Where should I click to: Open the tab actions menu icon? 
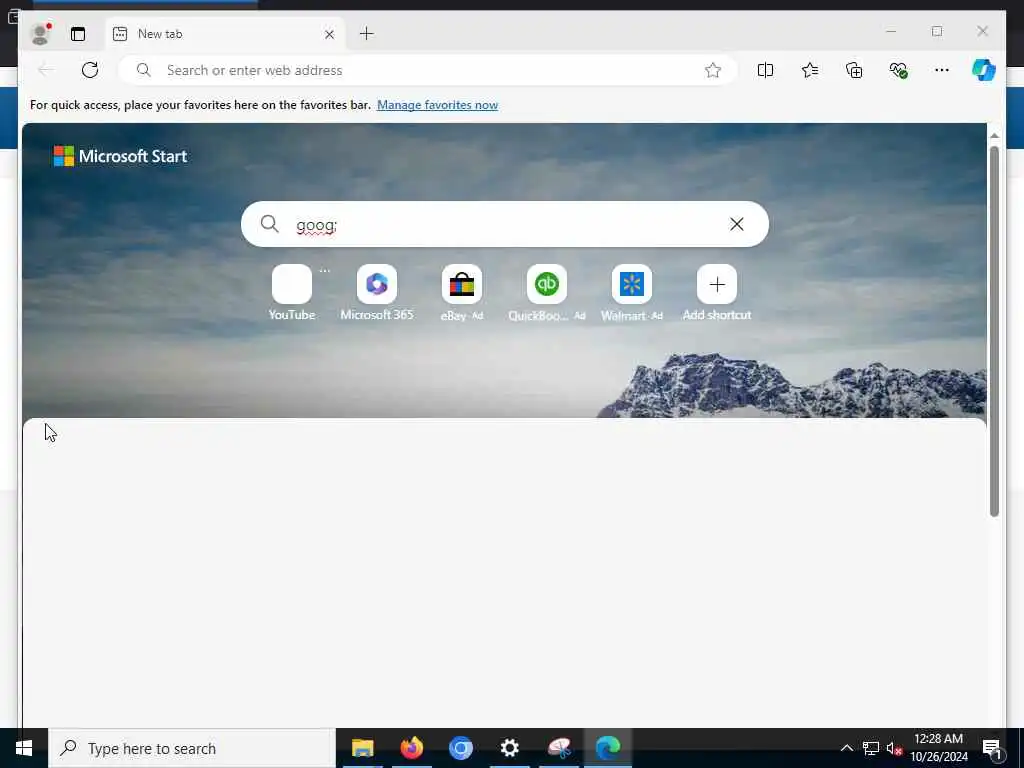(x=78, y=34)
